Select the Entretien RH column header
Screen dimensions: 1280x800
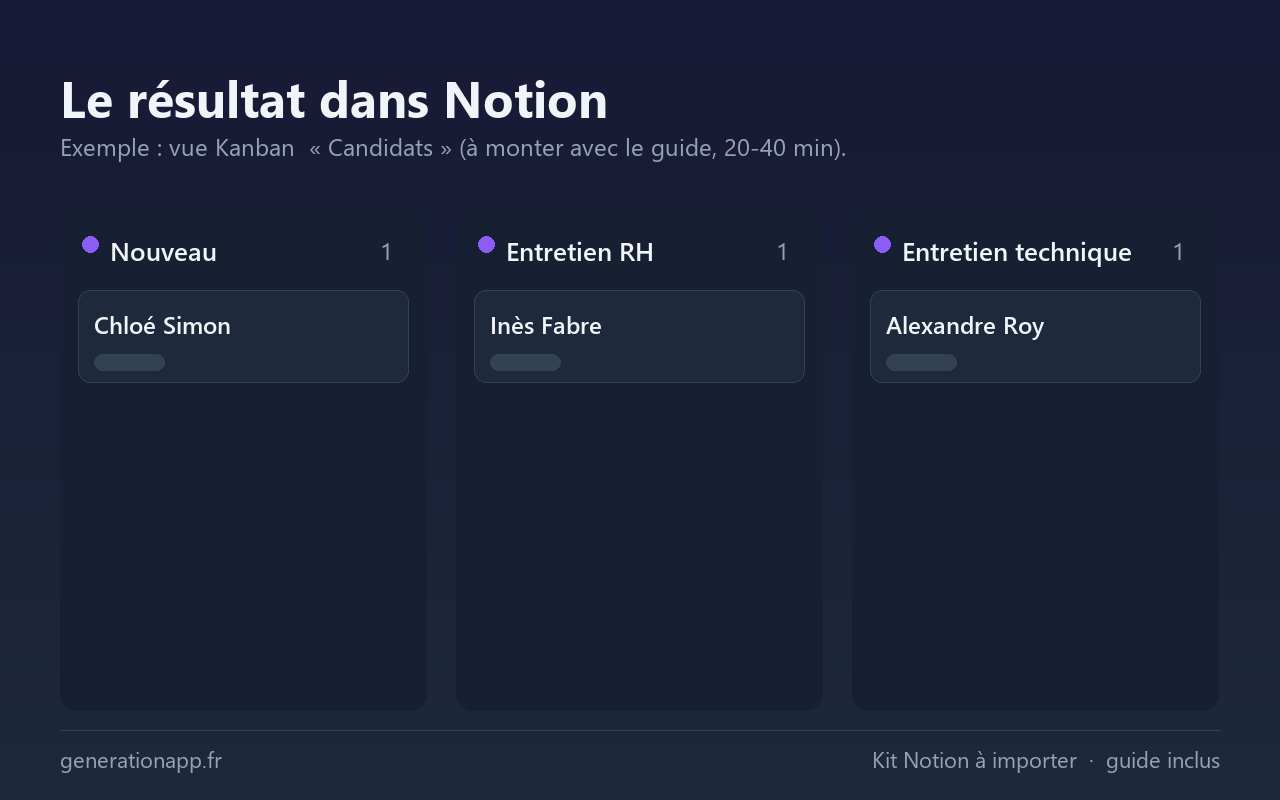[580, 252]
